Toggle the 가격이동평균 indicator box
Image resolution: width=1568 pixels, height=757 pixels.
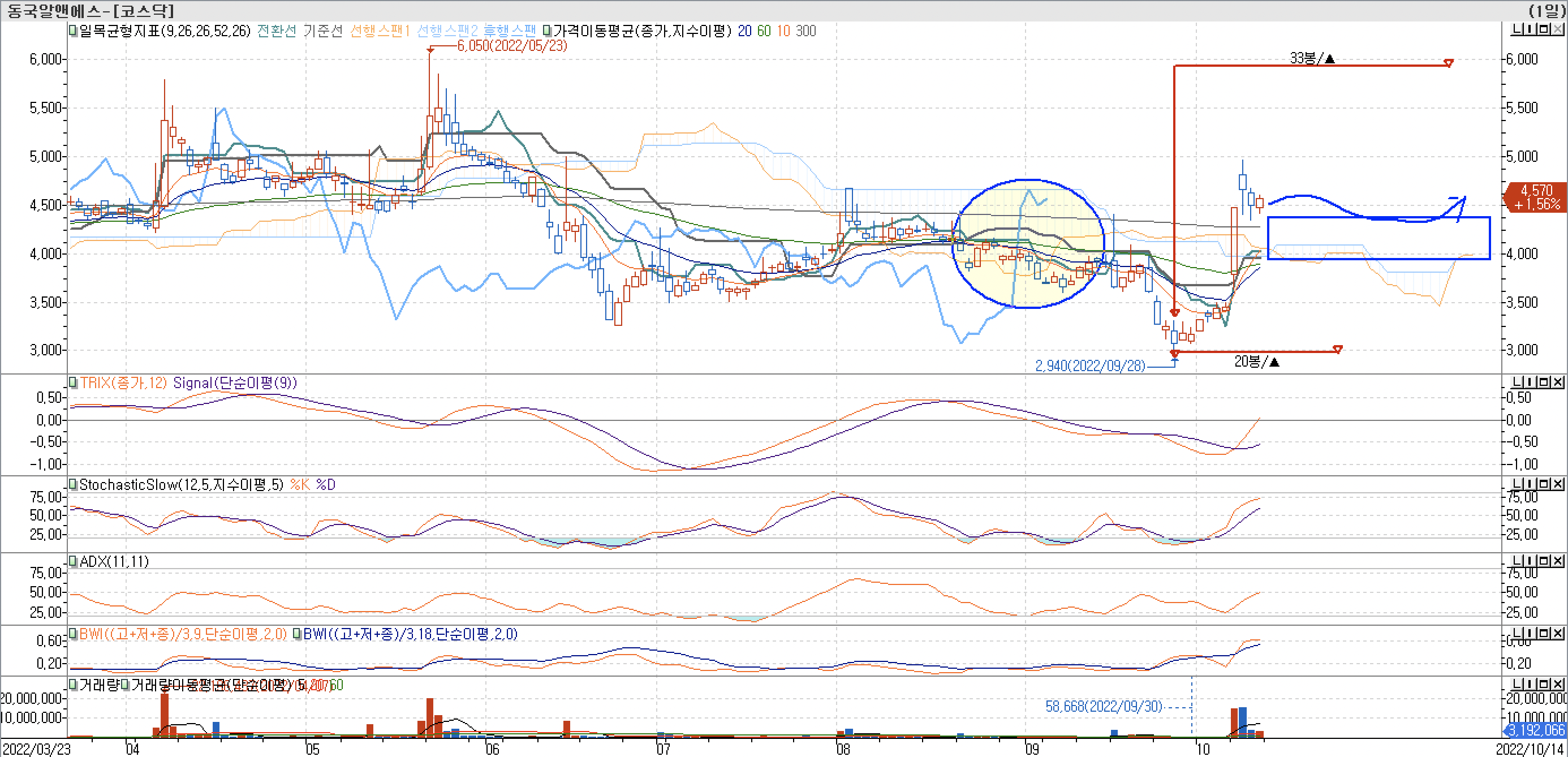coord(546,31)
